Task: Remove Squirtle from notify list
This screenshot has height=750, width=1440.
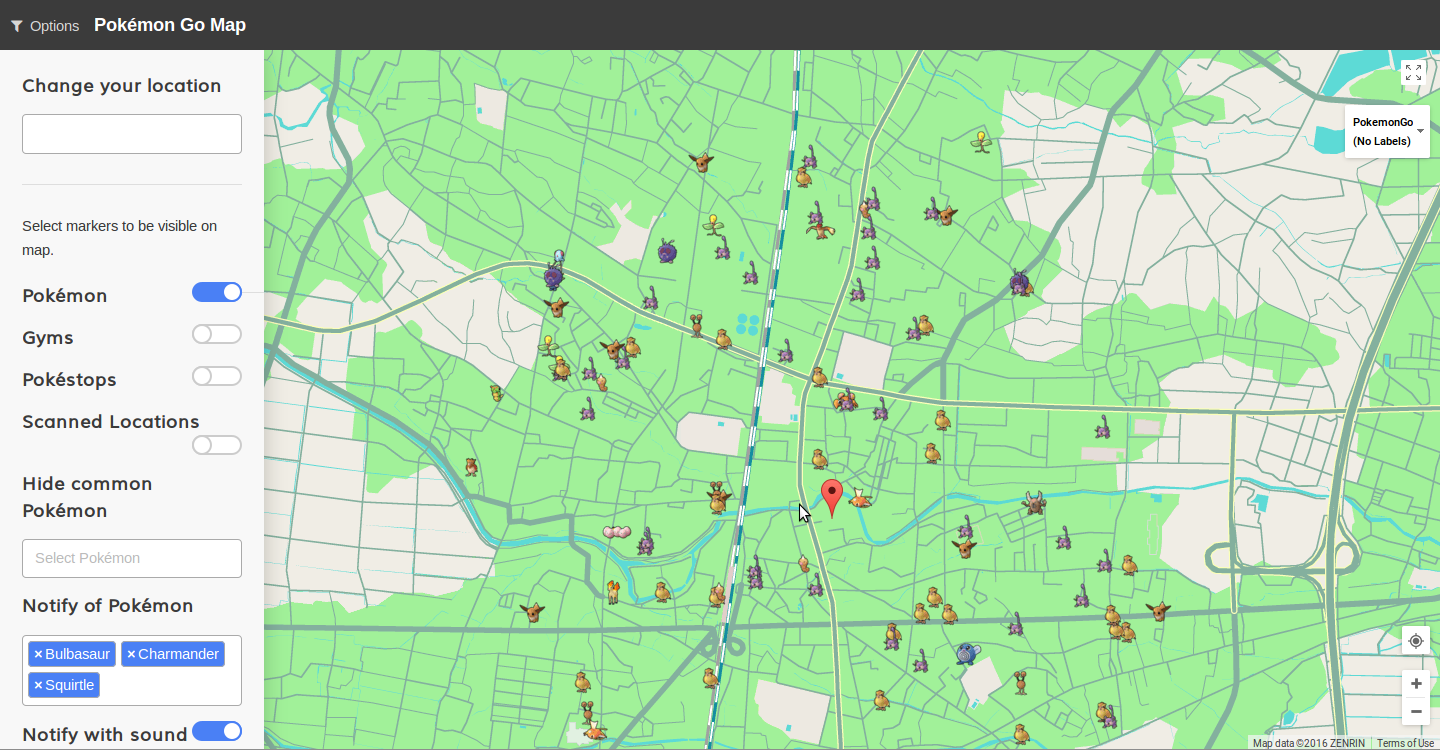Action: (38, 685)
